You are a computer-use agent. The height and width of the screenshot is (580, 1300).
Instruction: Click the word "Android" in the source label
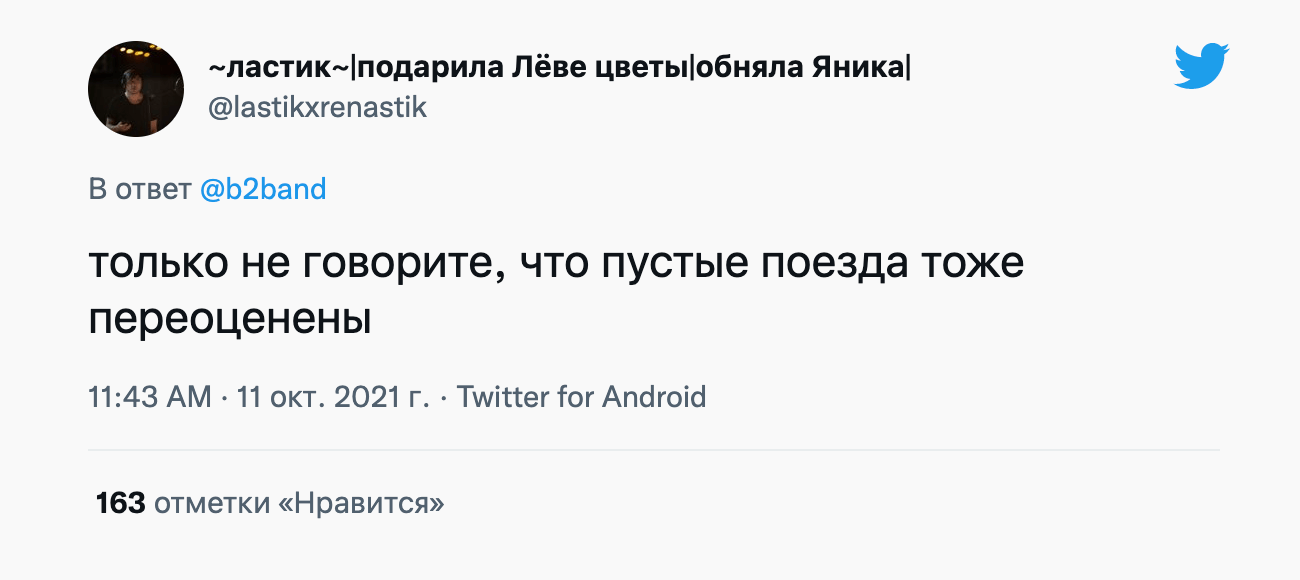[x=654, y=396]
